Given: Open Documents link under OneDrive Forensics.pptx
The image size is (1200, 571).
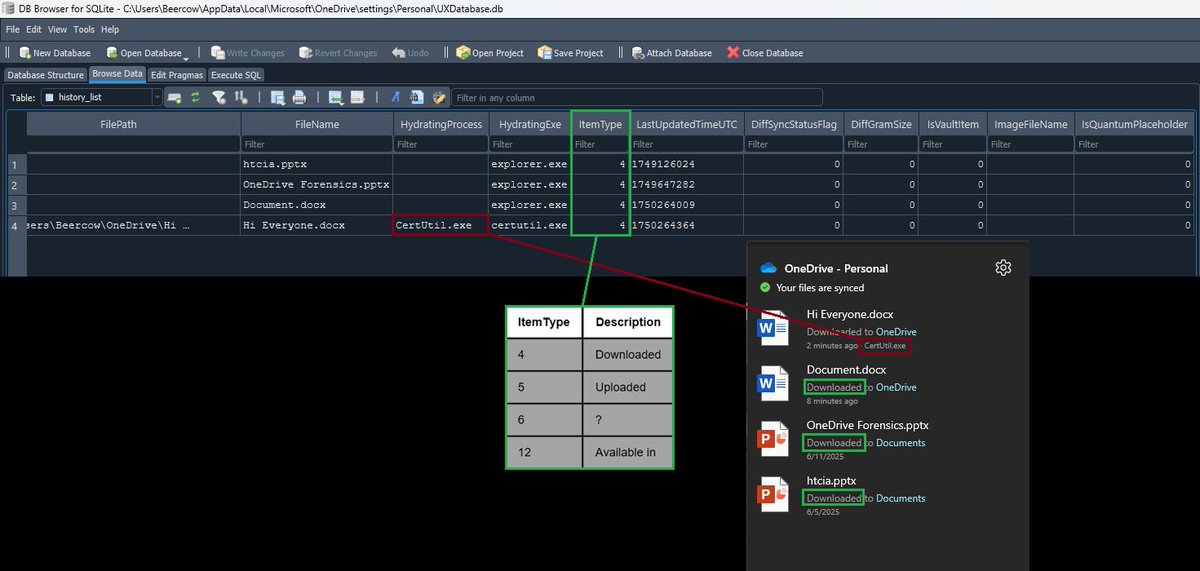Looking at the screenshot, I should point(901,442).
